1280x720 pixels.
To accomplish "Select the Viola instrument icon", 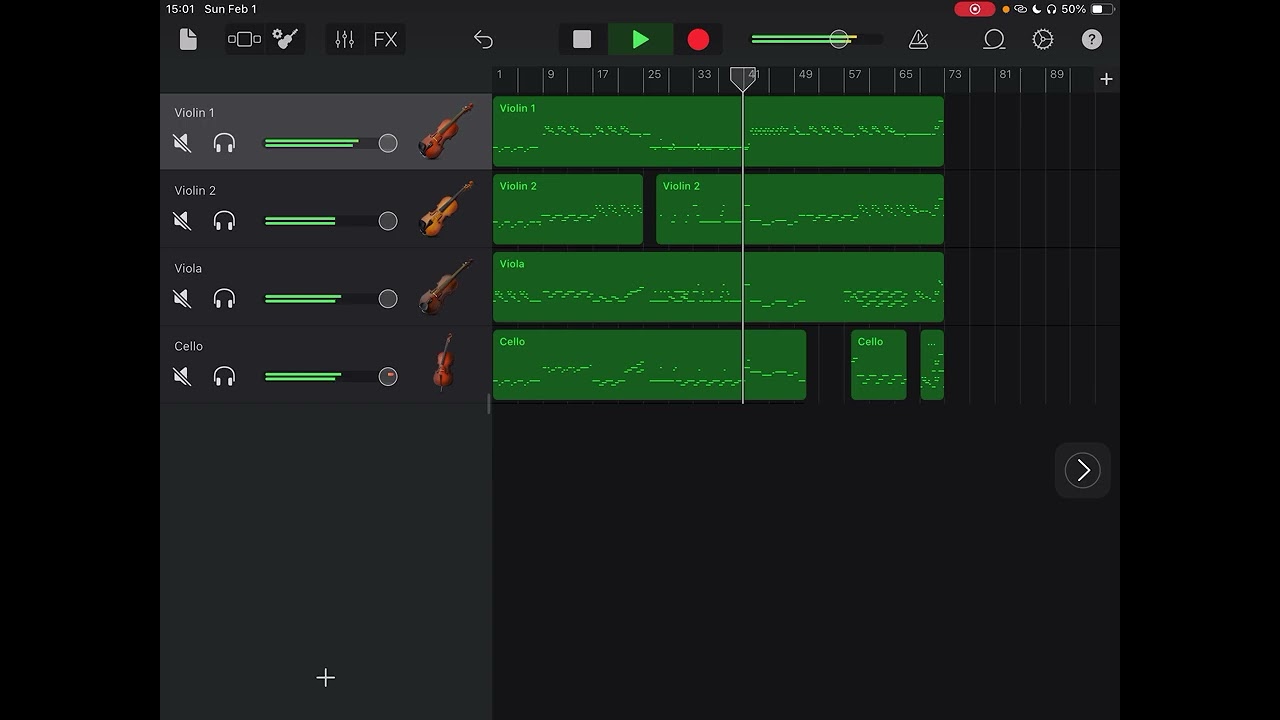I will pos(445,287).
